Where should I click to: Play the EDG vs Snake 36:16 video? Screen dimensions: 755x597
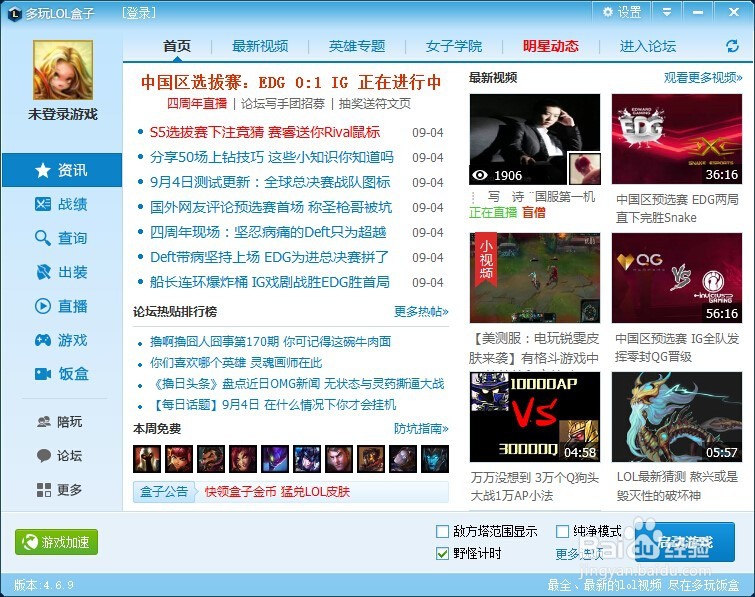point(677,139)
